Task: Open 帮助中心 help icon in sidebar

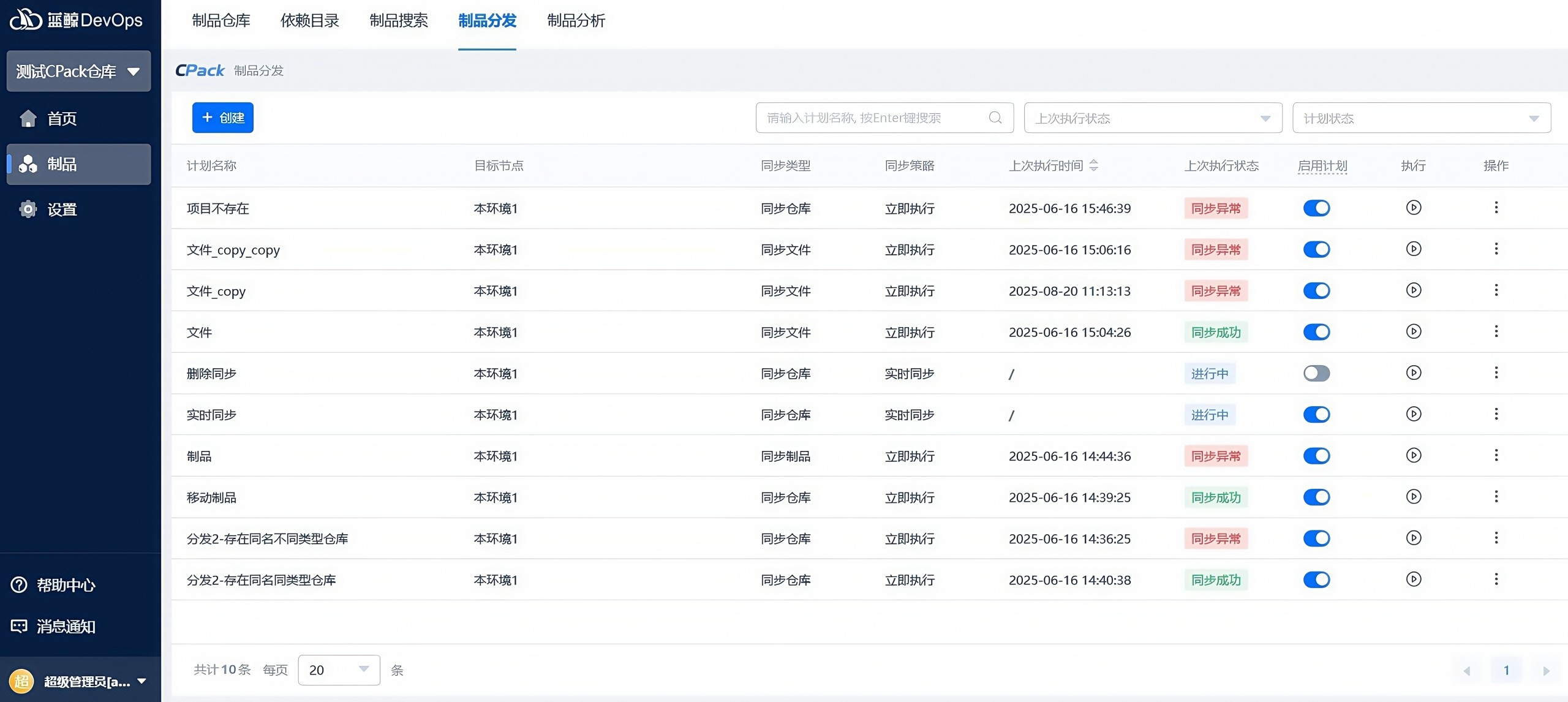Action: click(19, 585)
